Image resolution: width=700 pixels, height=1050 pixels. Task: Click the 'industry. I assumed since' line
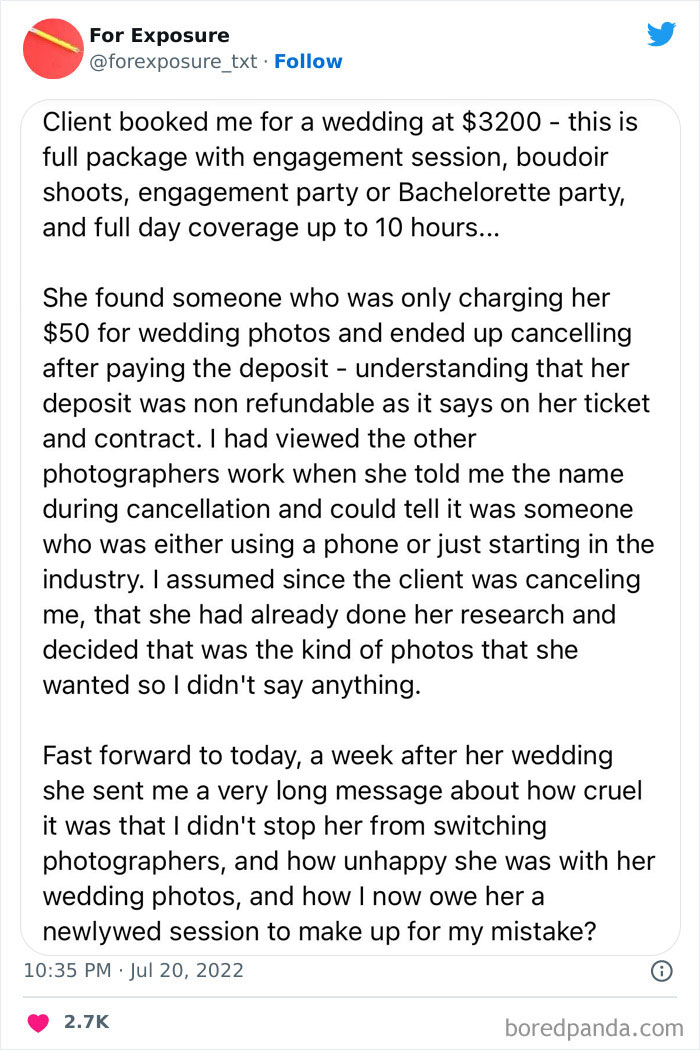click(342, 579)
